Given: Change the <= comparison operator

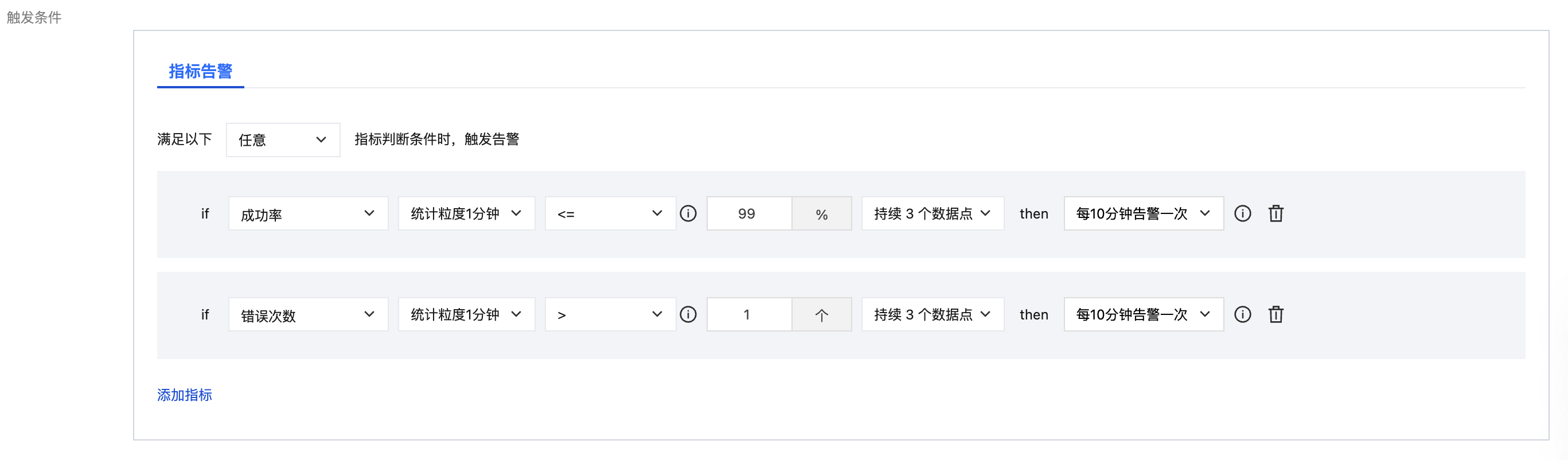Looking at the screenshot, I should click(610, 213).
